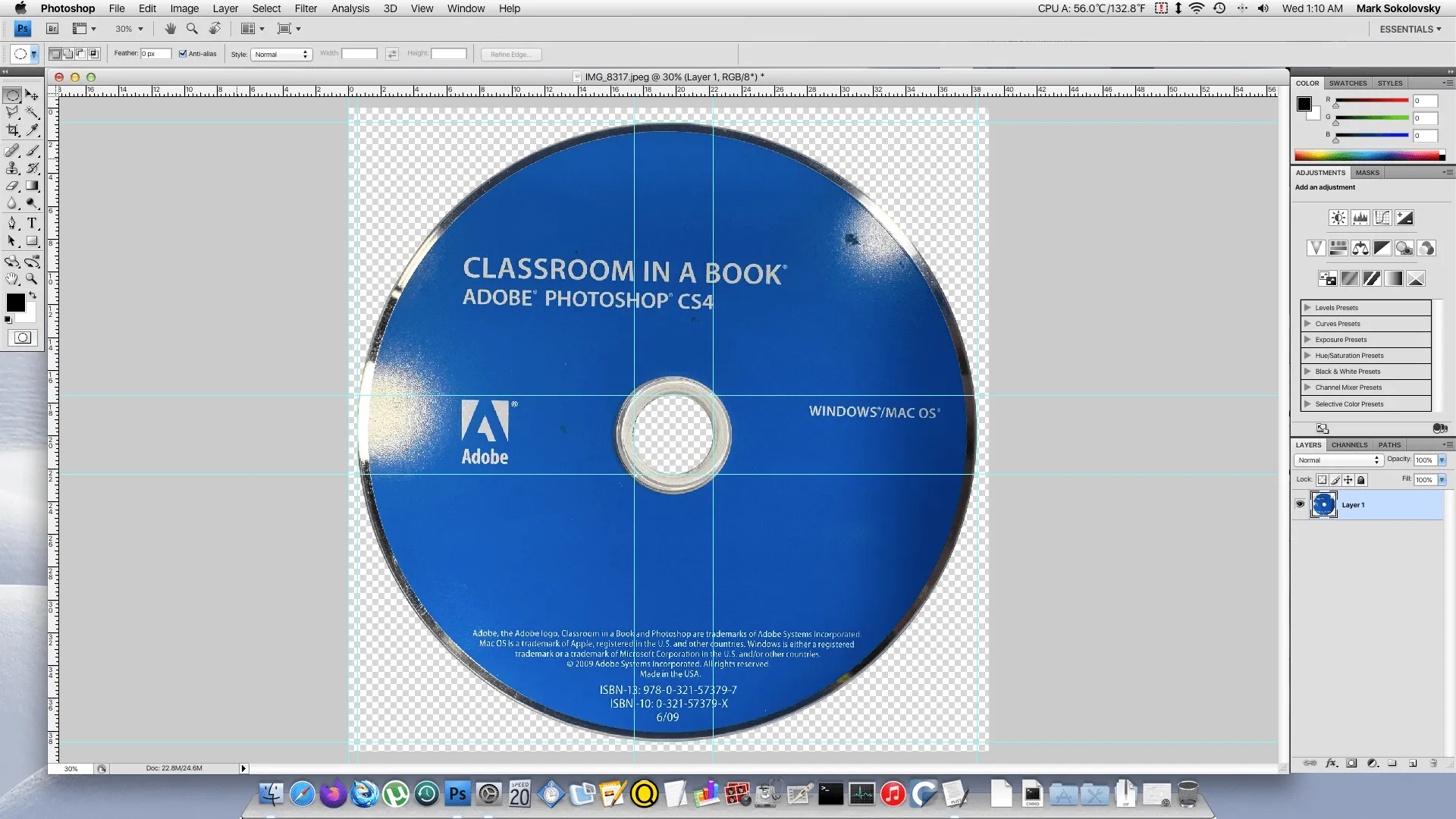This screenshot has width=1456, height=819.
Task: Open the selection Style dropdown
Action: [x=281, y=54]
